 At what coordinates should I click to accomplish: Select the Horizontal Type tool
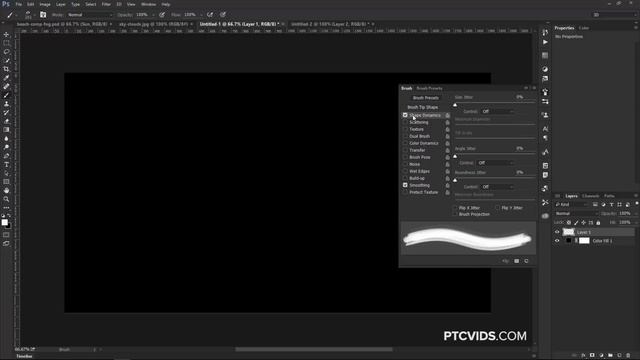coord(6,164)
